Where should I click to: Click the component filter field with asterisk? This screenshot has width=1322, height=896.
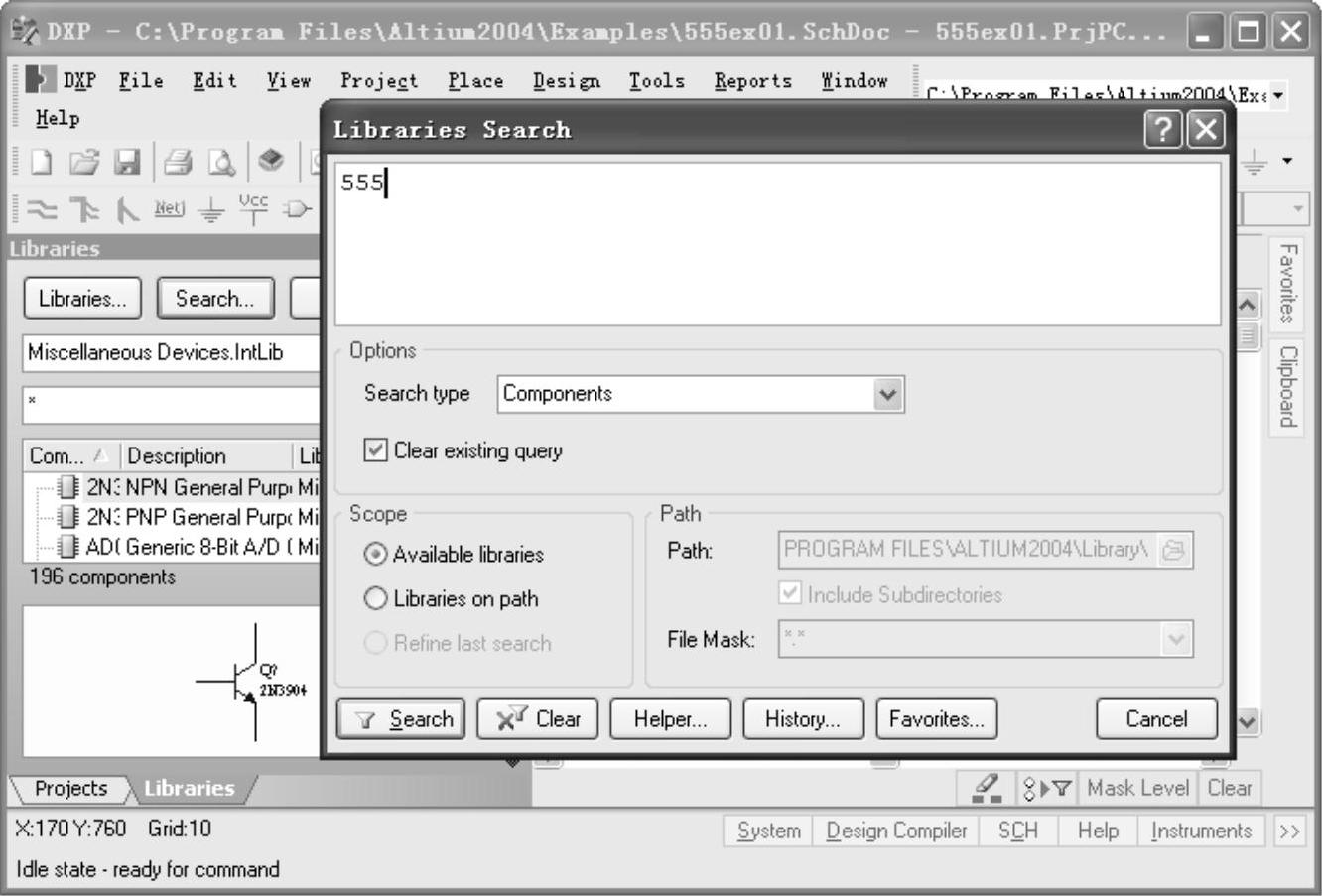(173, 405)
